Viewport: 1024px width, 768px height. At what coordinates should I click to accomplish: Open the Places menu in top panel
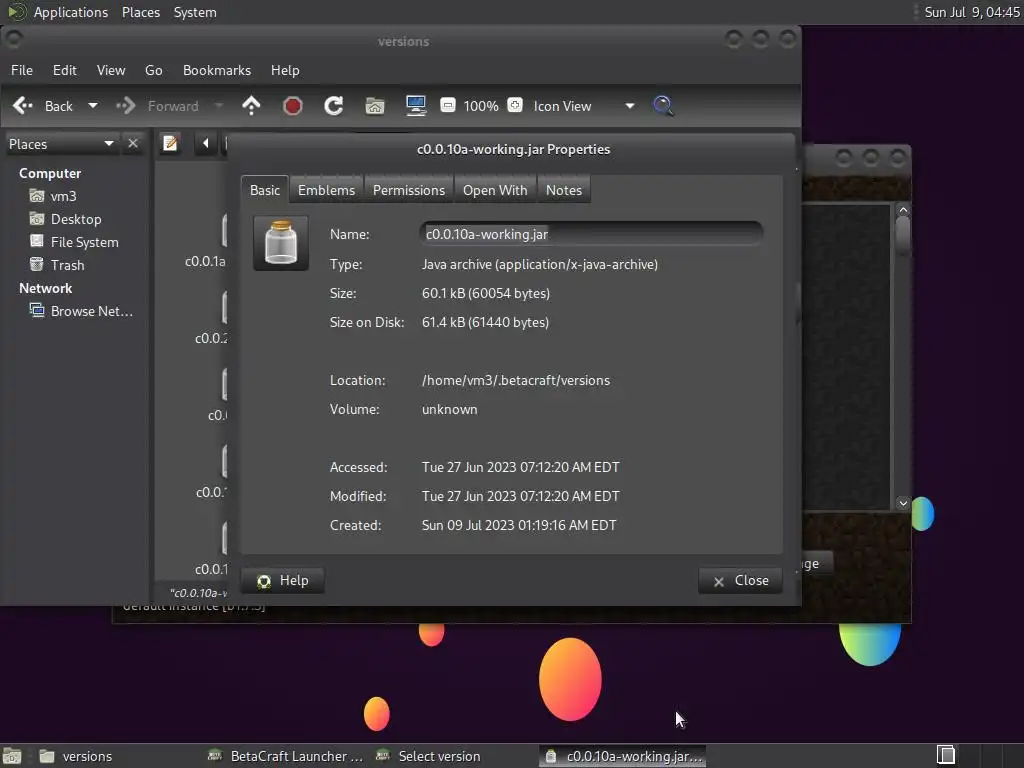coord(141,12)
